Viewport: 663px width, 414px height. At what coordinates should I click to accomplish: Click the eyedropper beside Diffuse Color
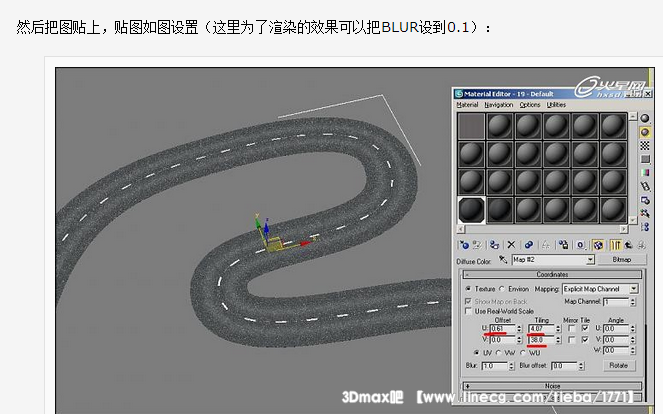point(503,260)
